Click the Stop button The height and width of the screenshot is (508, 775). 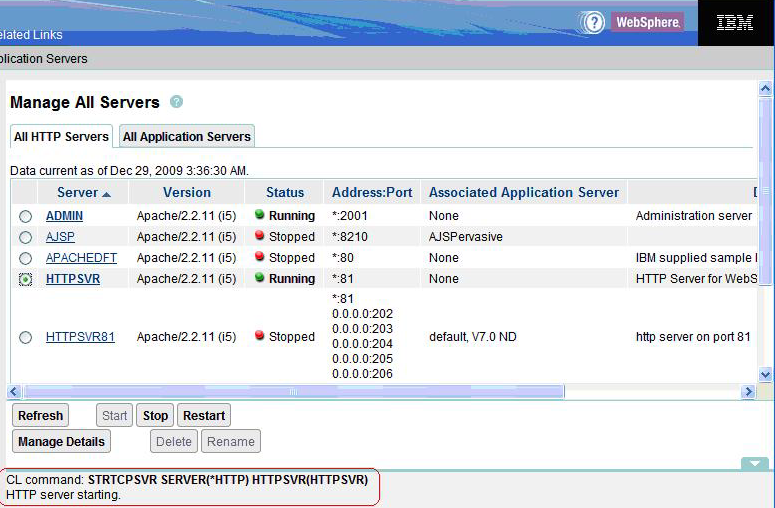point(155,416)
